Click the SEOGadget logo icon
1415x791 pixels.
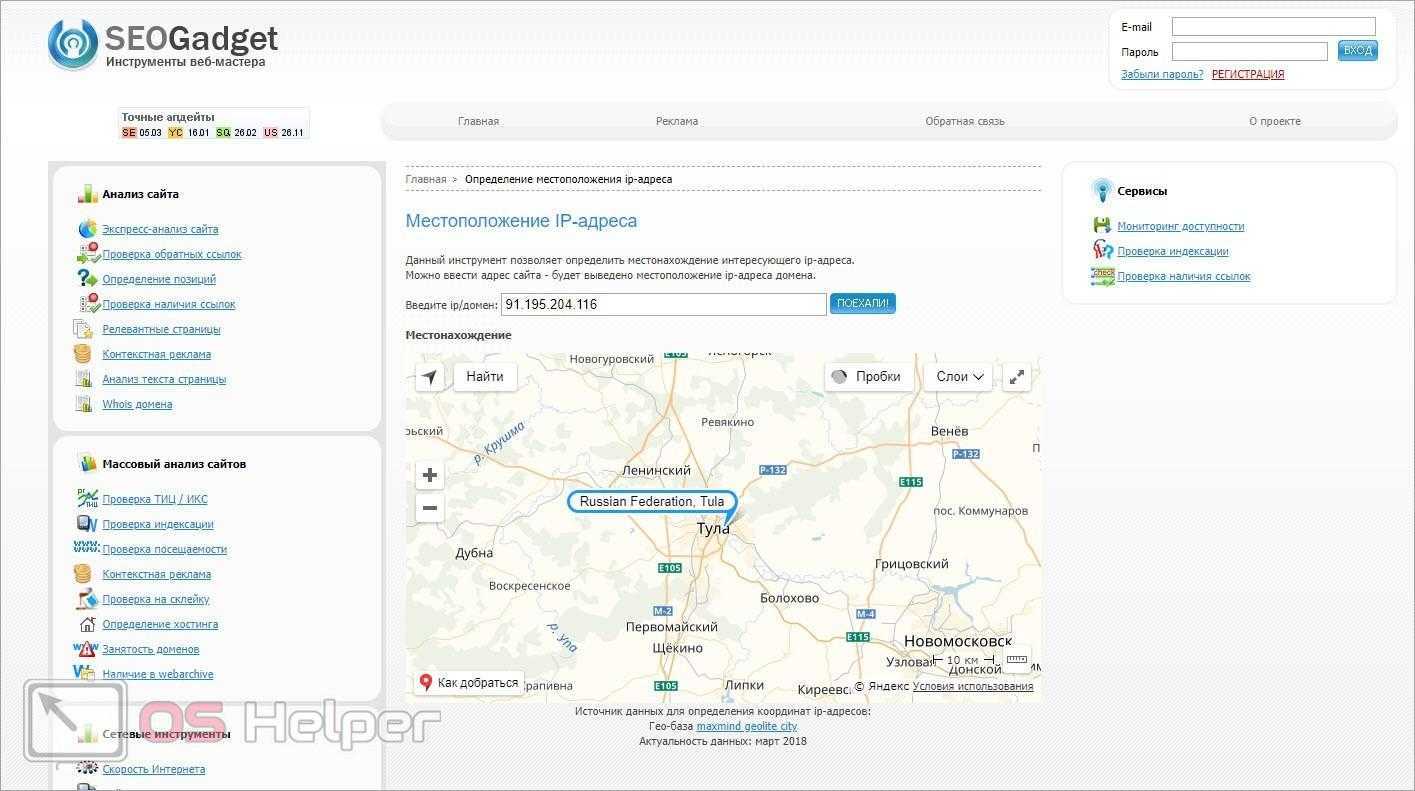pyautogui.click(x=73, y=44)
